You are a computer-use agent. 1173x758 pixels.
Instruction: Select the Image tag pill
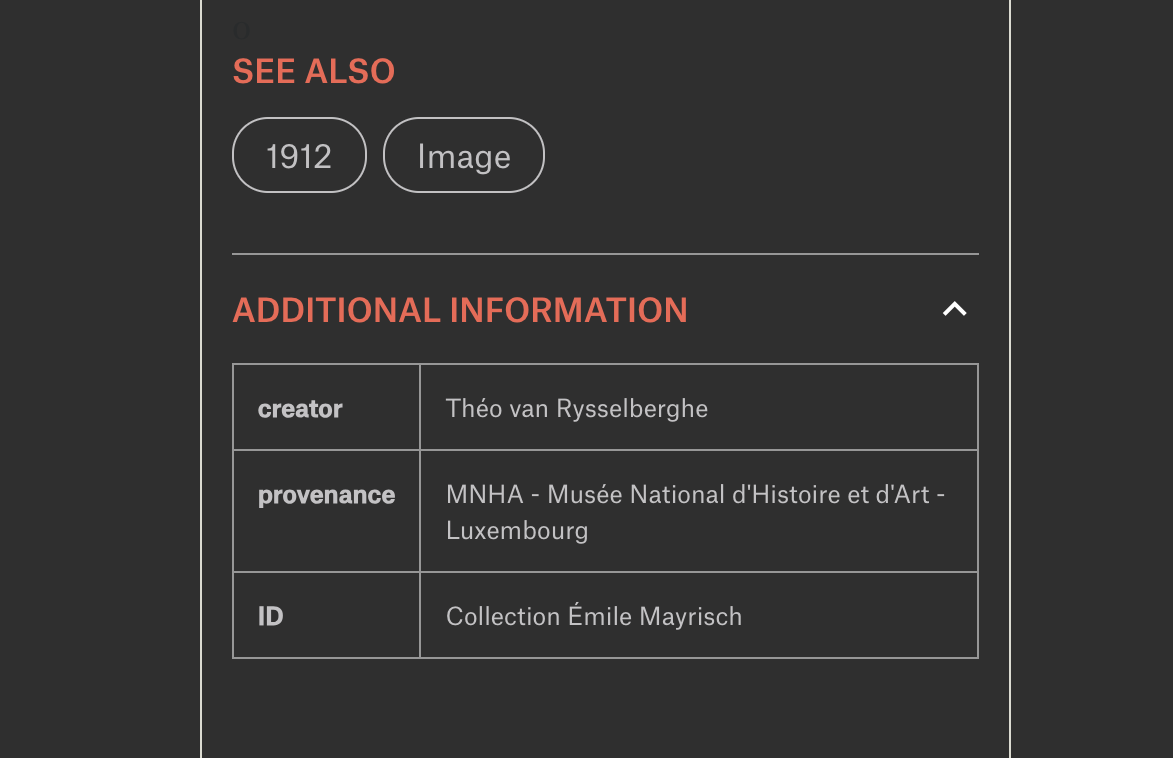click(x=464, y=155)
